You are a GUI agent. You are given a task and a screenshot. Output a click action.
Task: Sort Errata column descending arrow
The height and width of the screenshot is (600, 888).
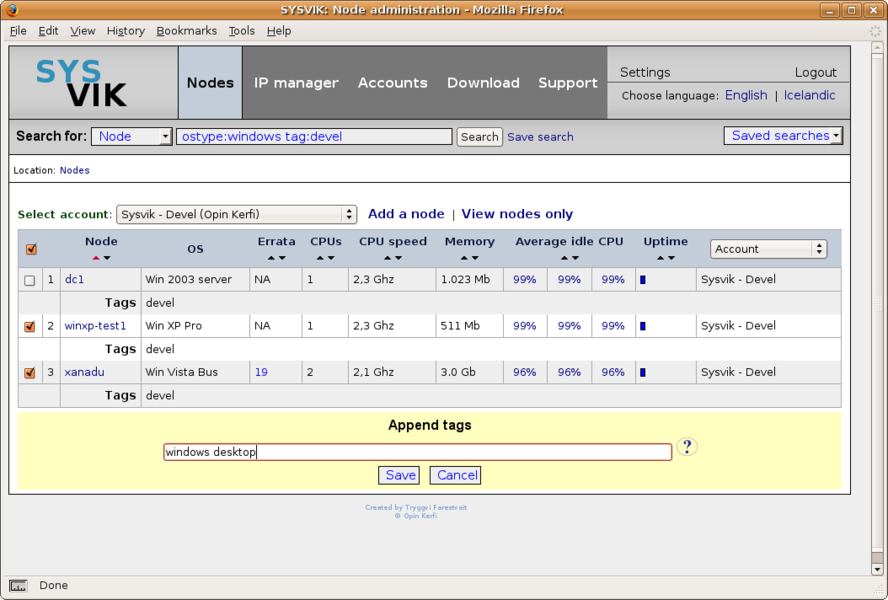282,258
